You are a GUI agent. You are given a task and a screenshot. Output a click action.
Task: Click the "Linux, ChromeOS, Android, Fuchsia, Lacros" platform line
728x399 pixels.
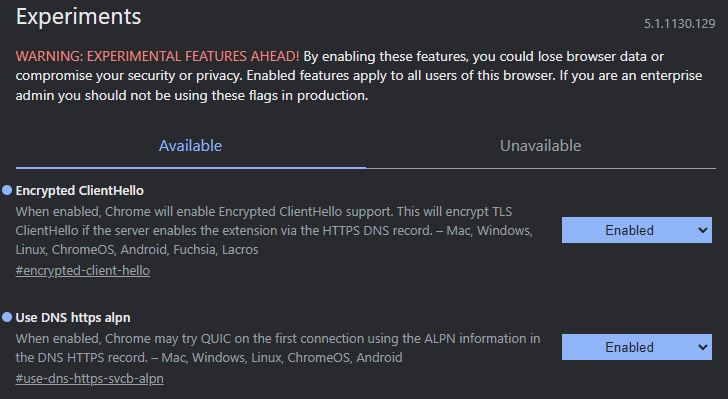(x=137, y=249)
